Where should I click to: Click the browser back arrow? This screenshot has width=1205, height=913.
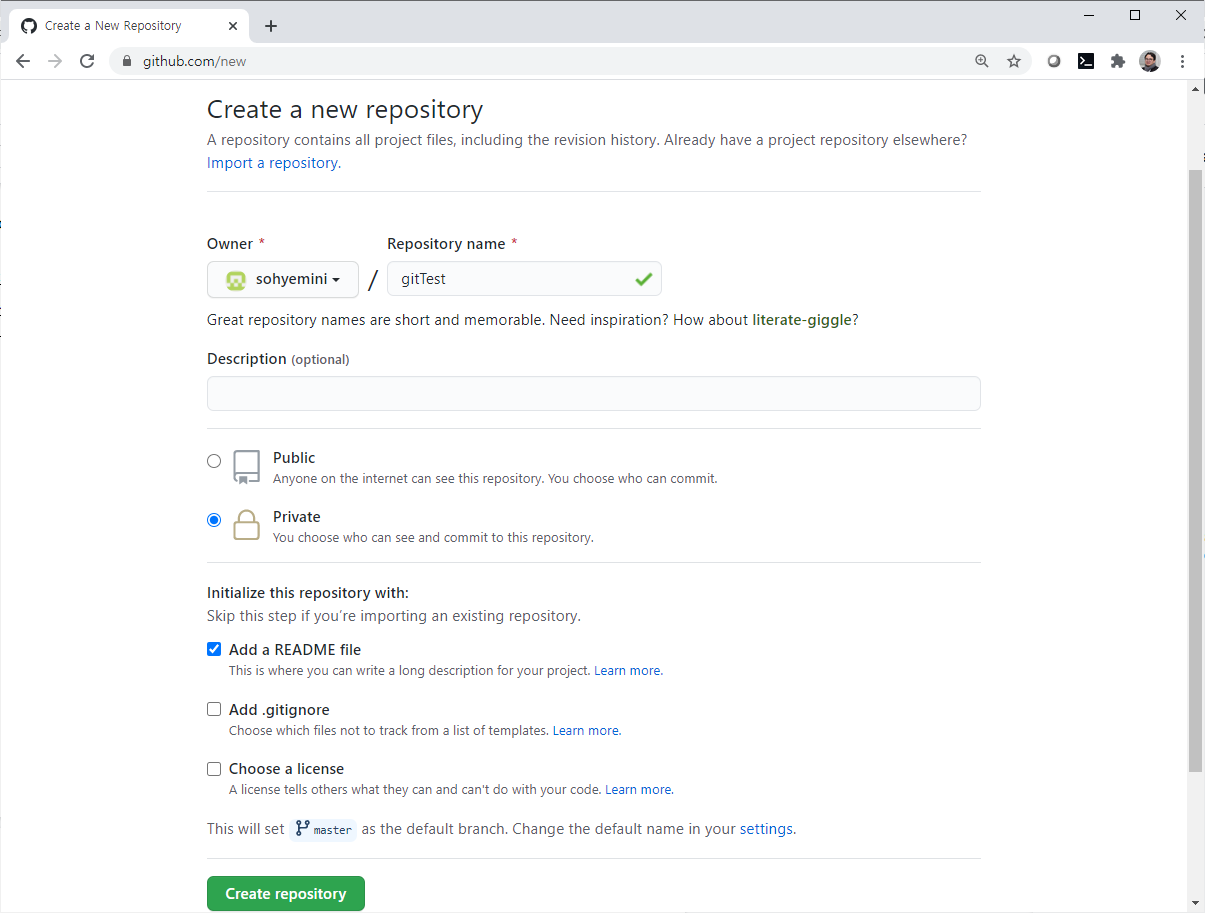[23, 61]
